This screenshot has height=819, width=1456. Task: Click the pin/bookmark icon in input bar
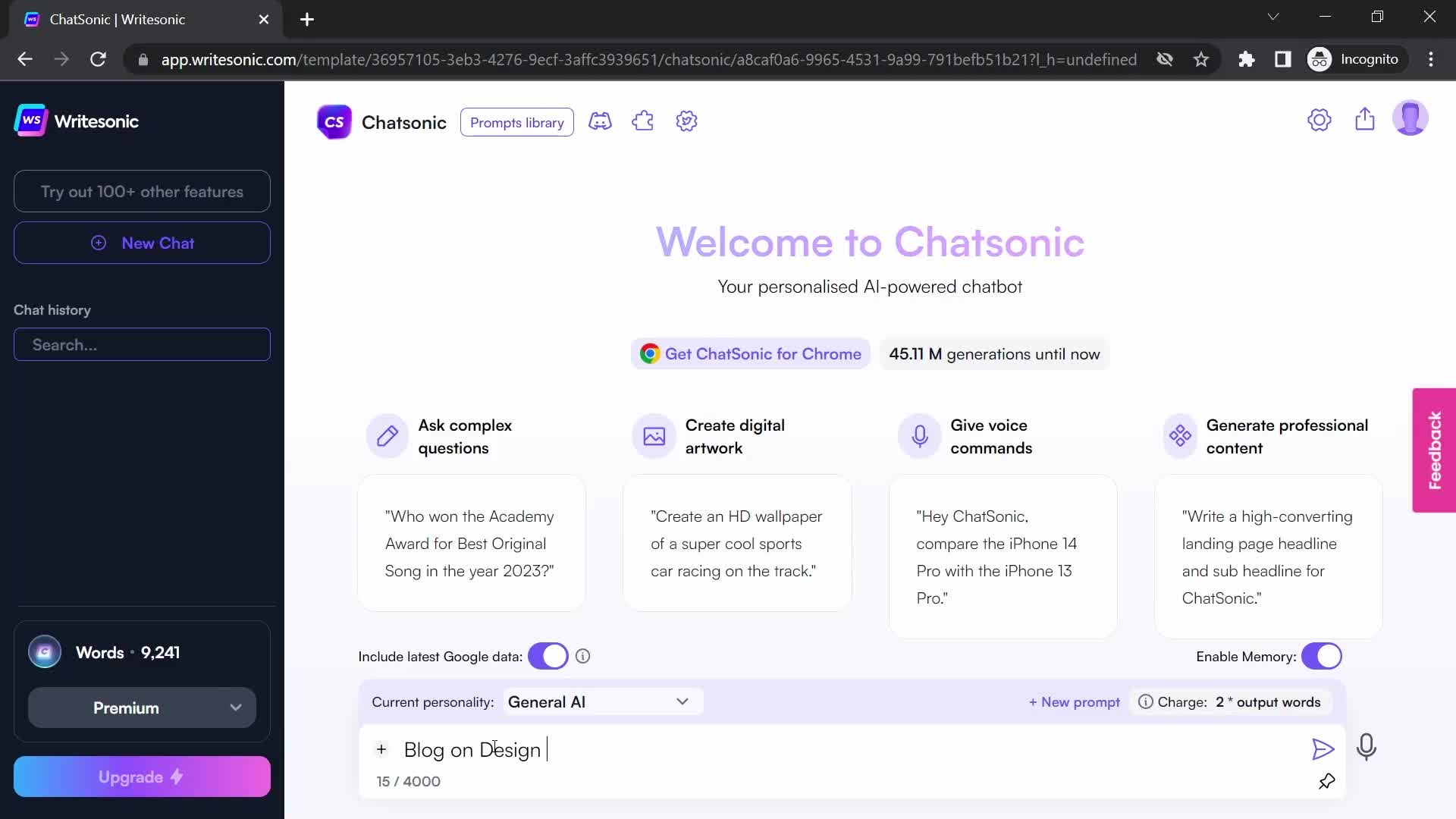point(1326,781)
